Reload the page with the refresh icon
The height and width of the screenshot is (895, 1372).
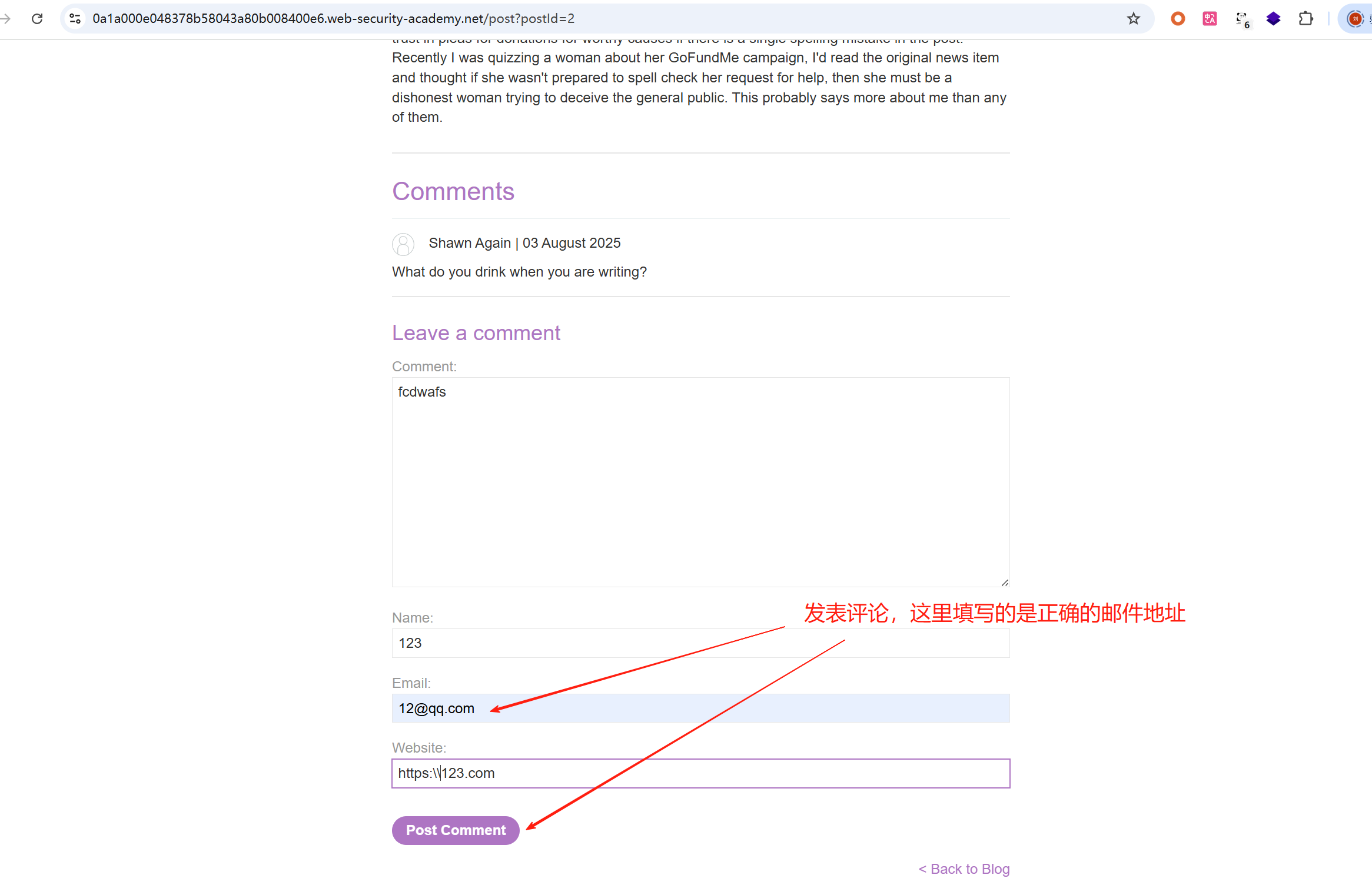pyautogui.click(x=37, y=19)
